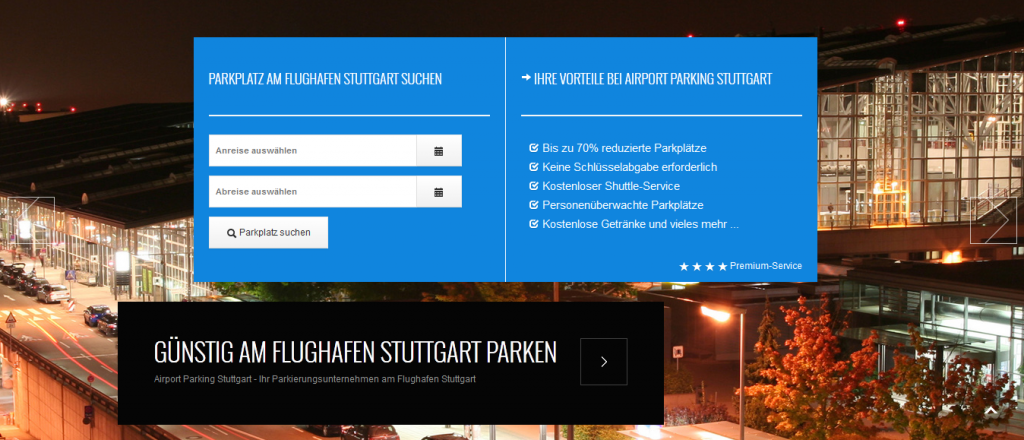Click checkmark beside Personenüberwachte Parkplätze
The height and width of the screenshot is (440, 1024).
click(534, 205)
